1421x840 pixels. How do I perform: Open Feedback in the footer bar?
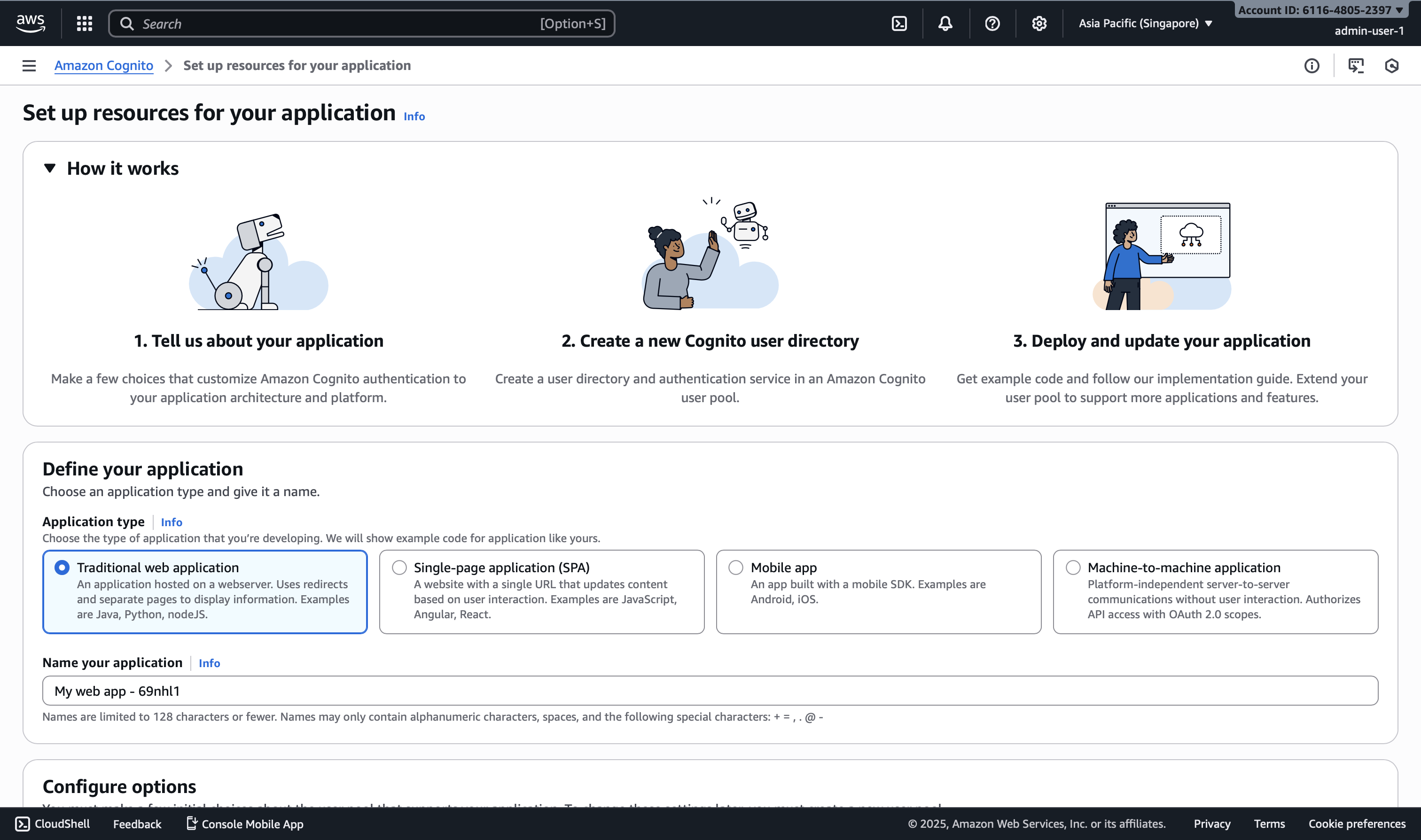pyautogui.click(x=137, y=824)
